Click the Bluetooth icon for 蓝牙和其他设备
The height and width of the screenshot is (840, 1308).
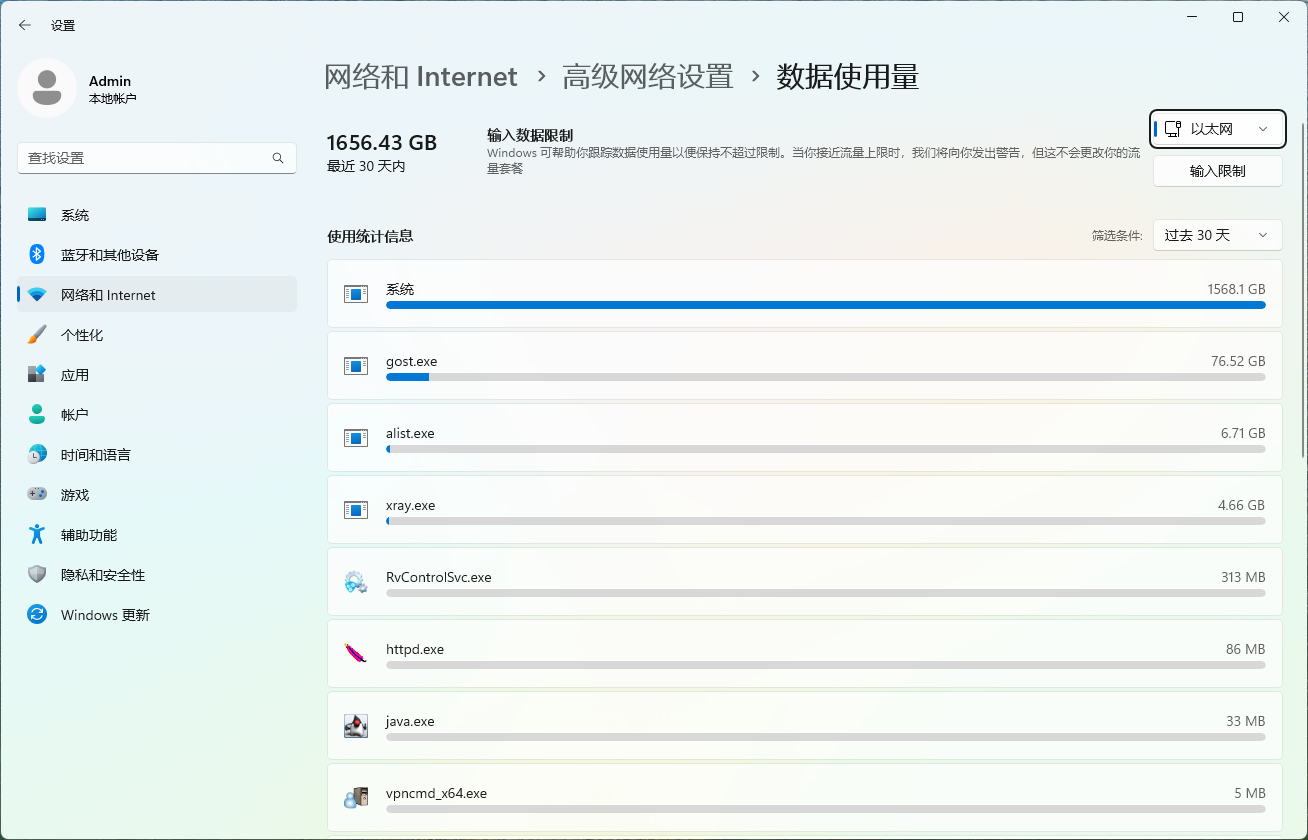click(37, 255)
